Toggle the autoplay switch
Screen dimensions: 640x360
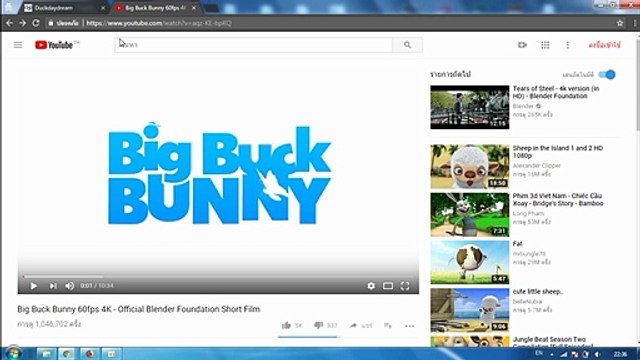point(607,75)
